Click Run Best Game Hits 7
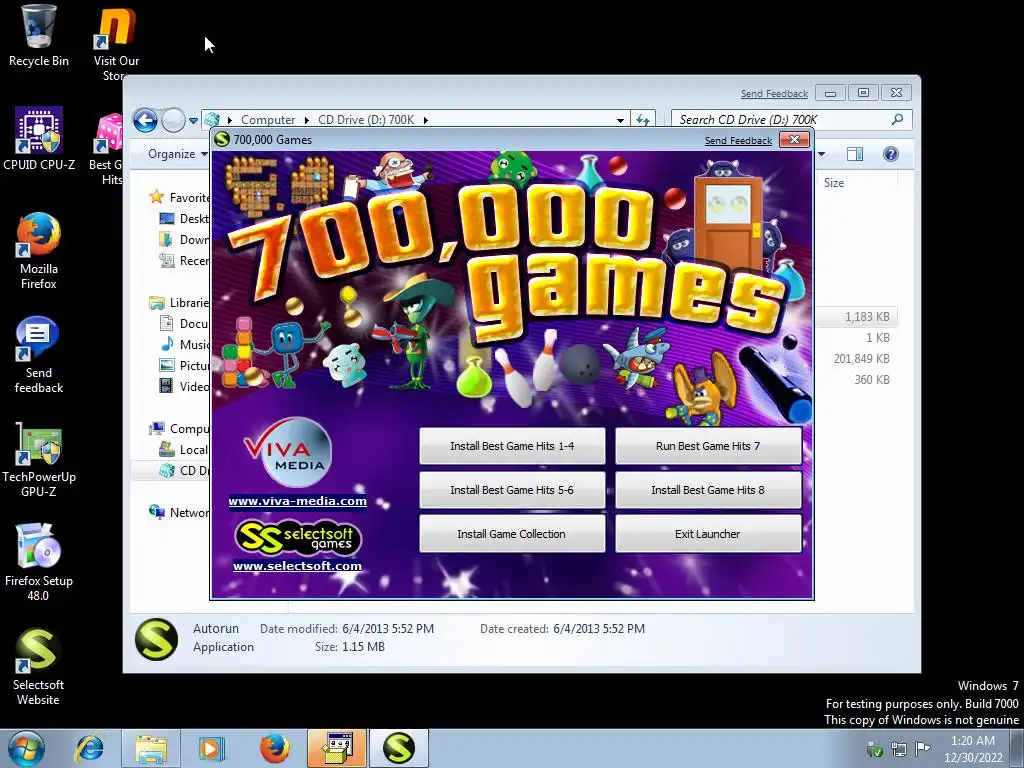This screenshot has height=768, width=1024. tap(708, 446)
